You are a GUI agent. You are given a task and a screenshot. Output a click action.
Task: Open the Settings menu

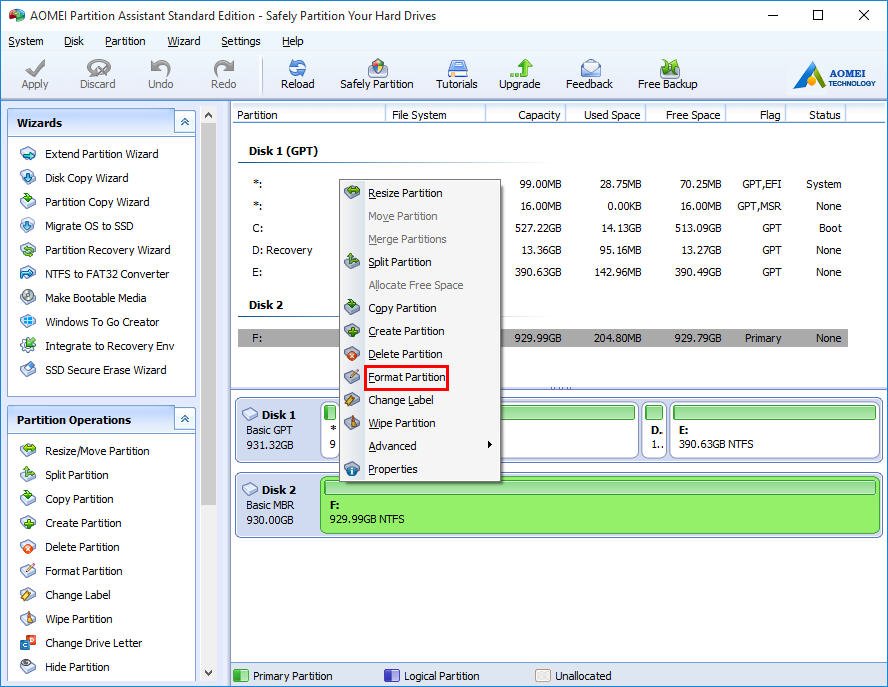click(241, 41)
